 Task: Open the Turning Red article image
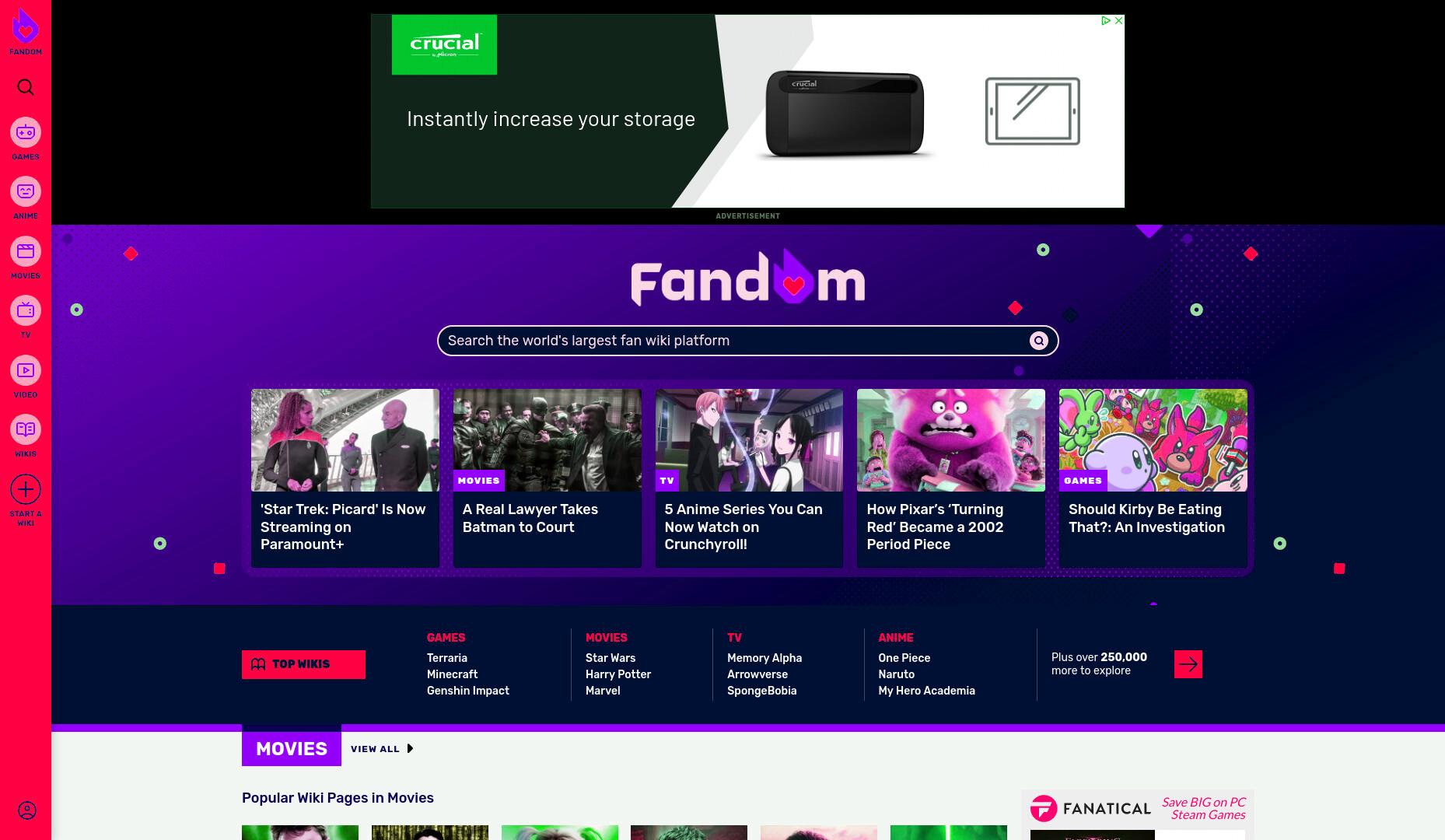951,440
